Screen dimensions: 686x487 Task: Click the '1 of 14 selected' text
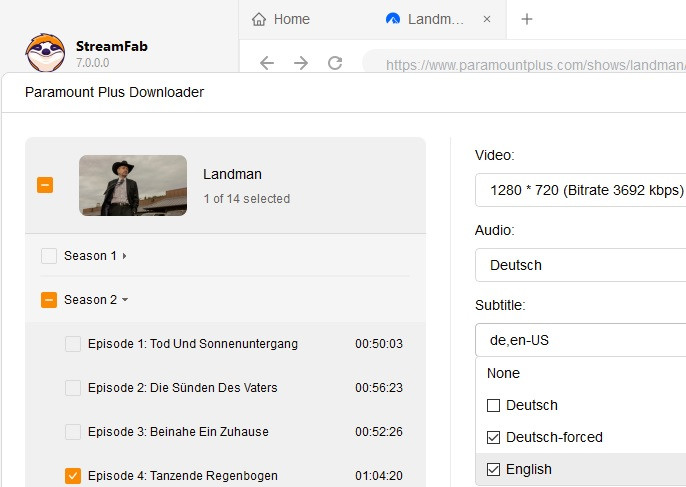pyautogui.click(x=247, y=199)
